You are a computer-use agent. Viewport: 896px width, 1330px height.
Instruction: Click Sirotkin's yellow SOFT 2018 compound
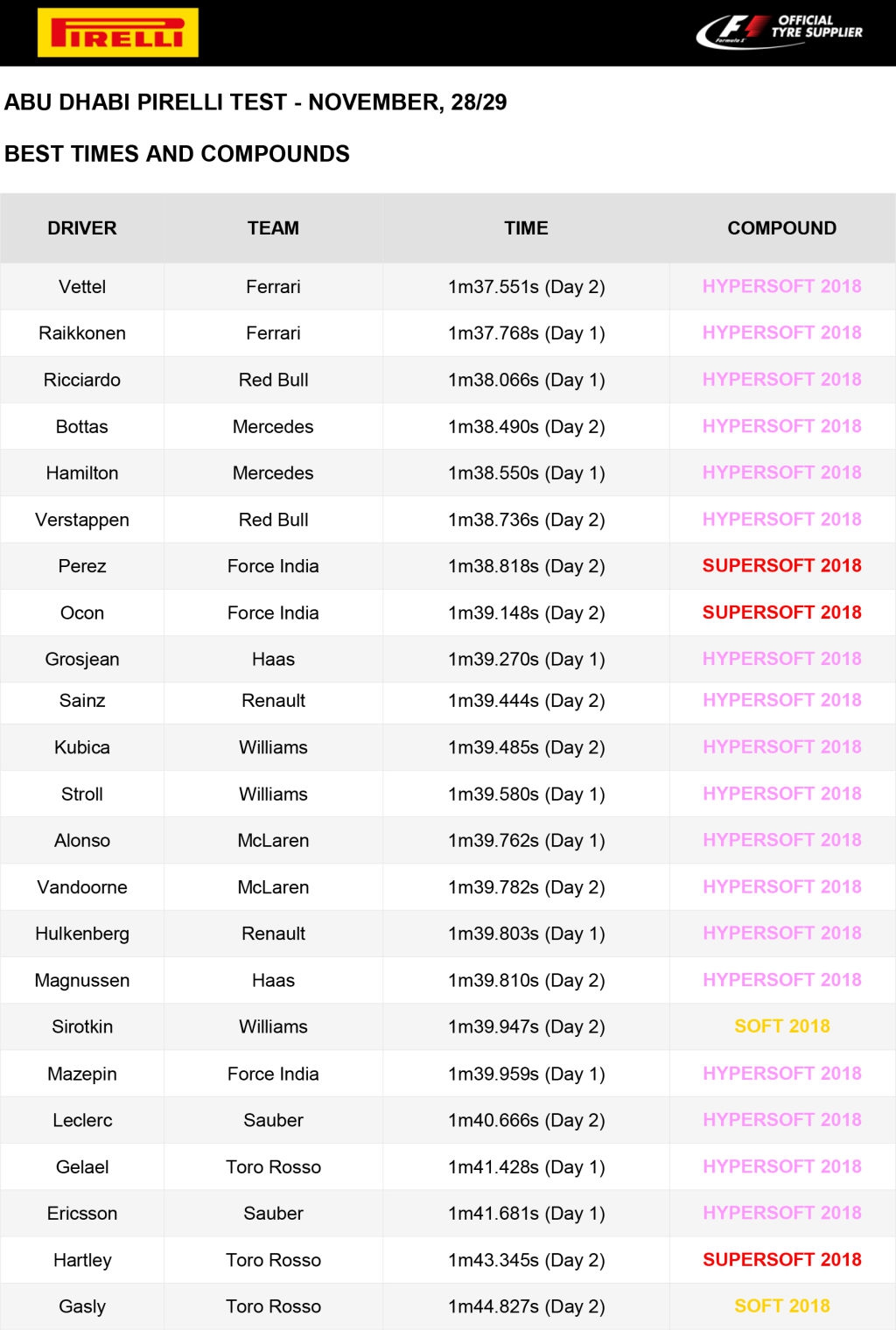click(x=781, y=1026)
